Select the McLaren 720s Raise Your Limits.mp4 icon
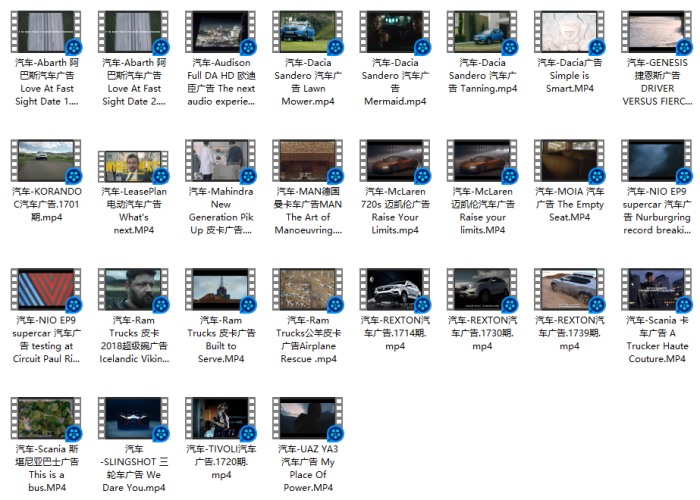This screenshot has height=500, width=700. [x=395, y=161]
